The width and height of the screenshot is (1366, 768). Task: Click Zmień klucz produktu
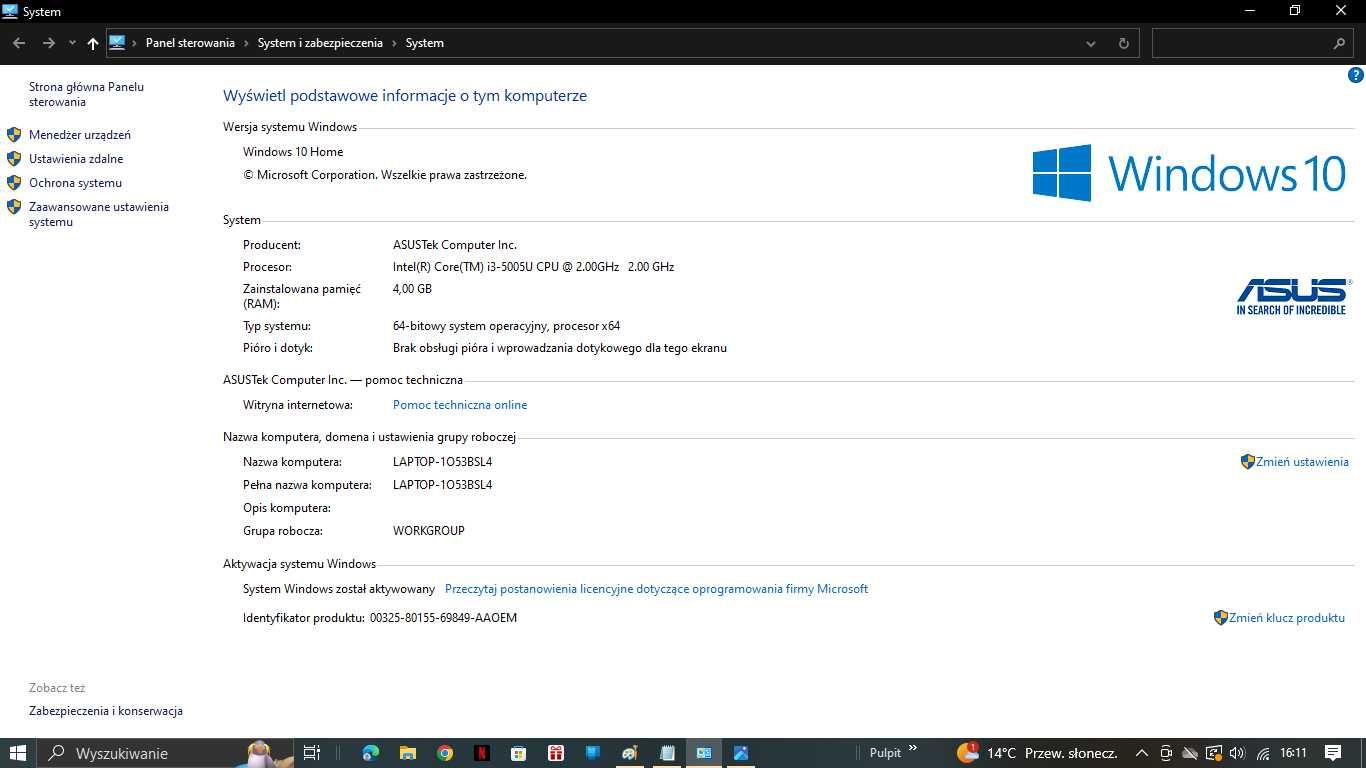[x=1287, y=618]
